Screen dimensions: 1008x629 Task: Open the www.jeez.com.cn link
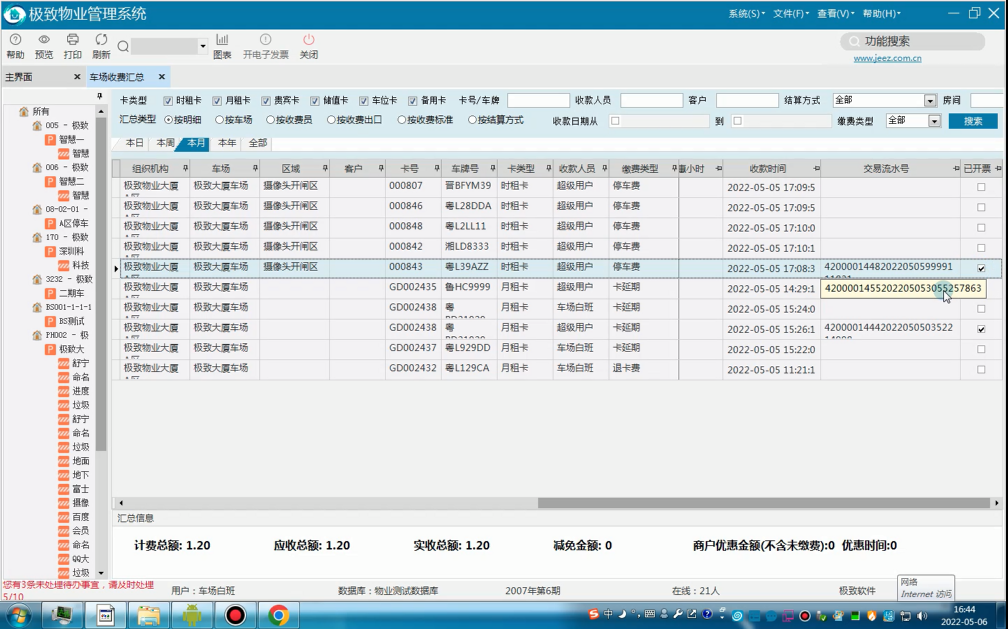click(x=887, y=58)
